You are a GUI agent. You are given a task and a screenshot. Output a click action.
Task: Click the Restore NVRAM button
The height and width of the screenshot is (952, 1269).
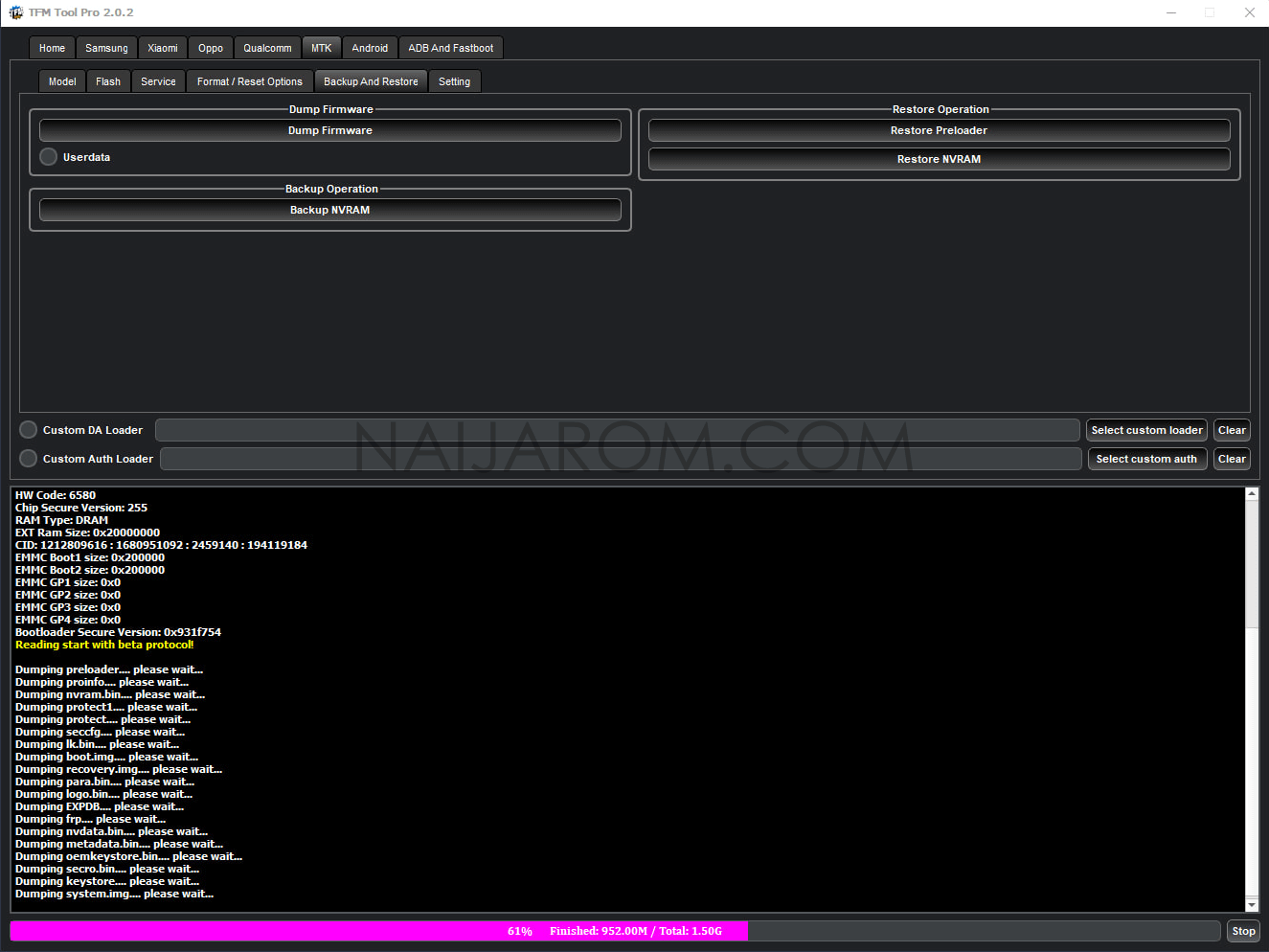click(939, 159)
